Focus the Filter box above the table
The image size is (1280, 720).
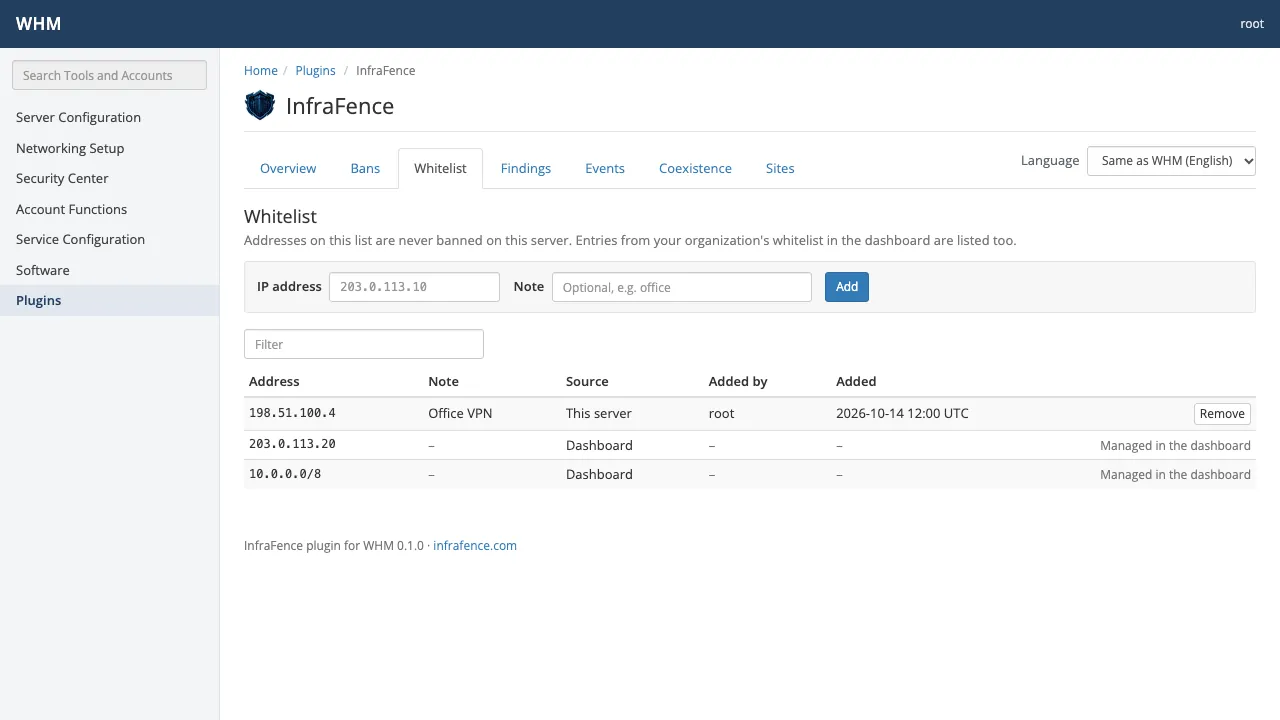[x=364, y=344]
